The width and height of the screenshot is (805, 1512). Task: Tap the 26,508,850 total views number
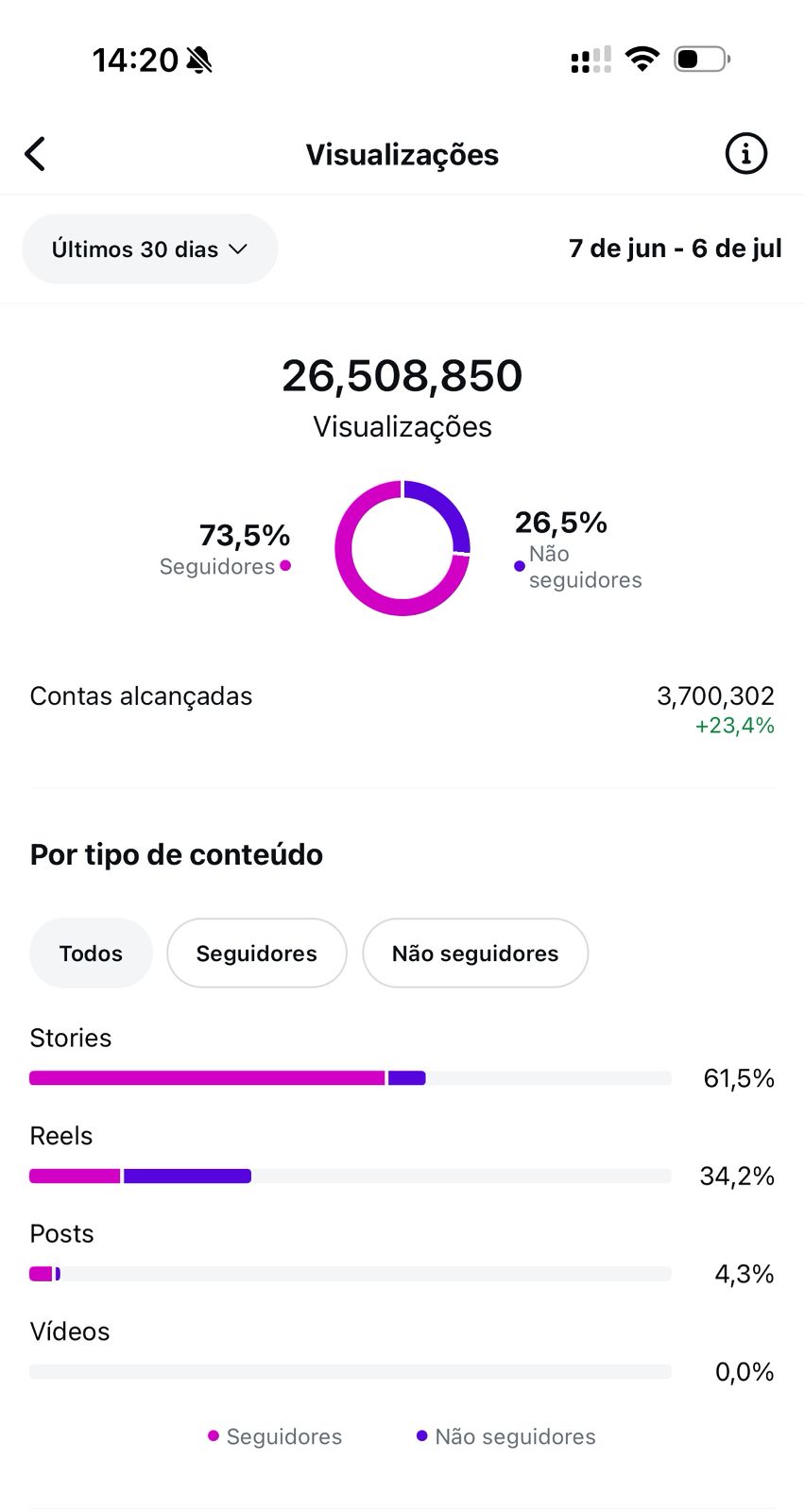click(402, 376)
